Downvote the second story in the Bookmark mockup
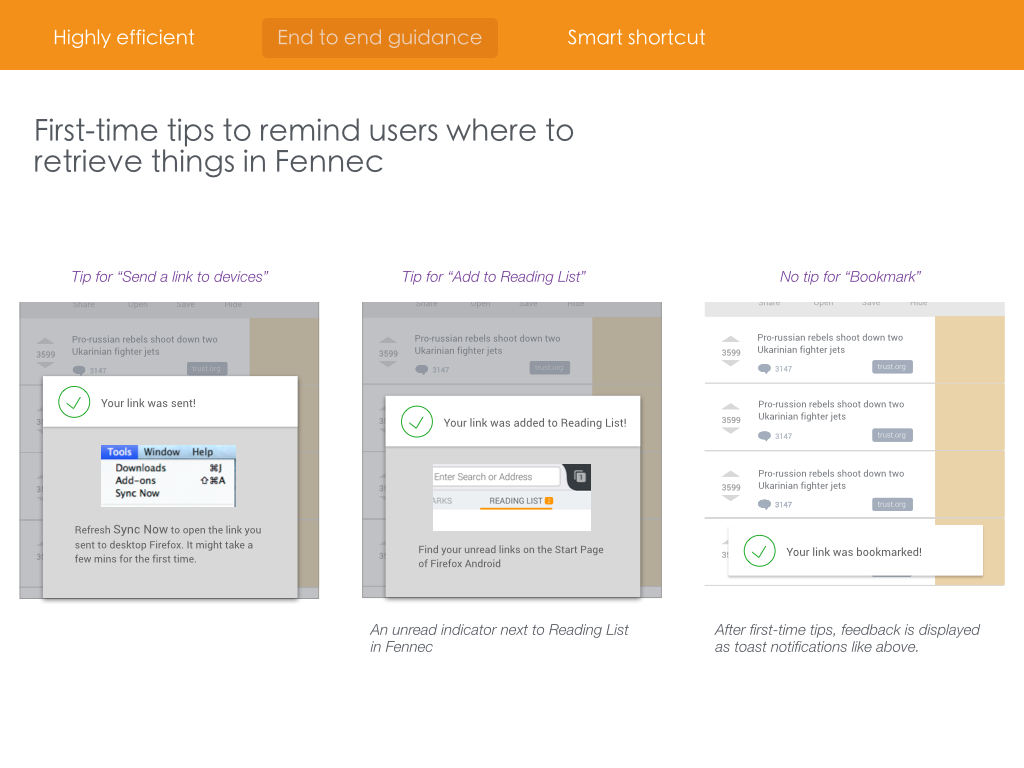Viewport: 1024px width, 768px height. [730, 430]
